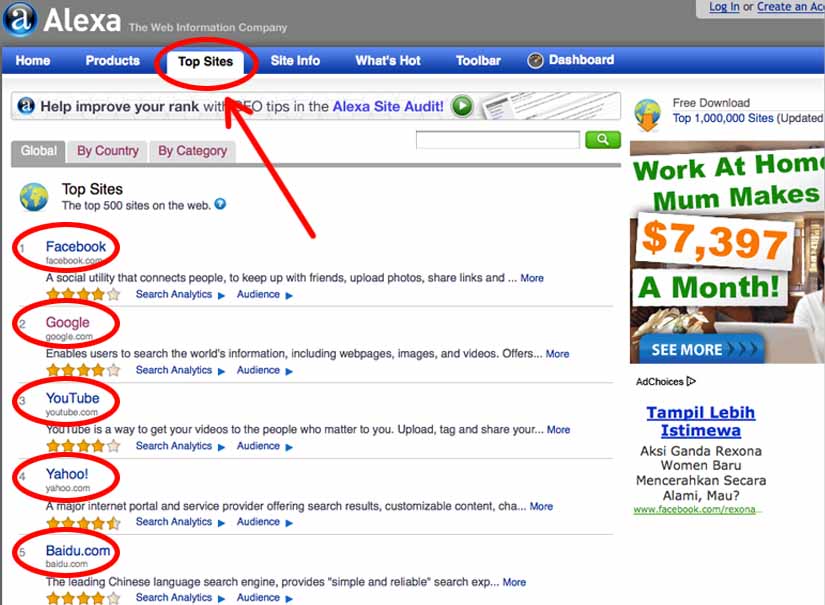Open the Alexa Site Audit link
This screenshot has height=605, width=825.
(x=388, y=106)
